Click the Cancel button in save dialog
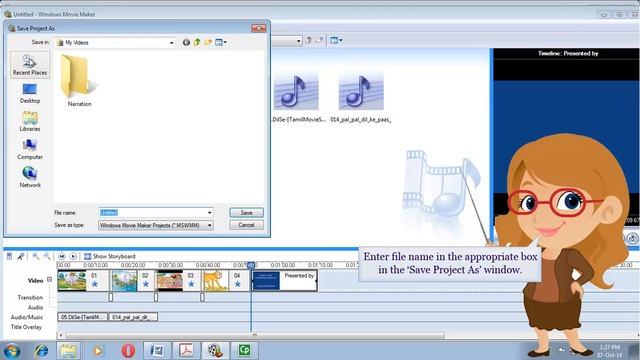Viewport: 640px width, 360px height. pyautogui.click(x=246, y=225)
